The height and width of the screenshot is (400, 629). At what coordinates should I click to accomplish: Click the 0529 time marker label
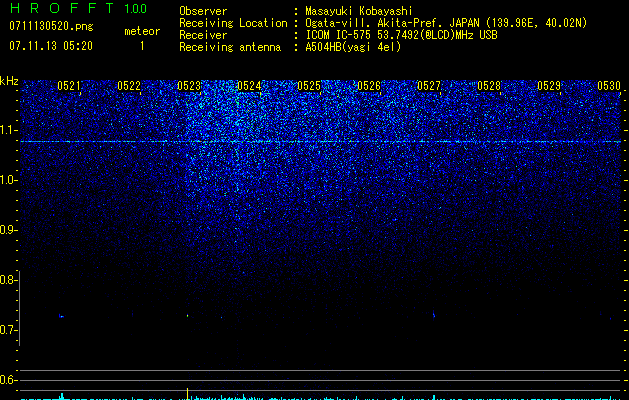coord(549,86)
